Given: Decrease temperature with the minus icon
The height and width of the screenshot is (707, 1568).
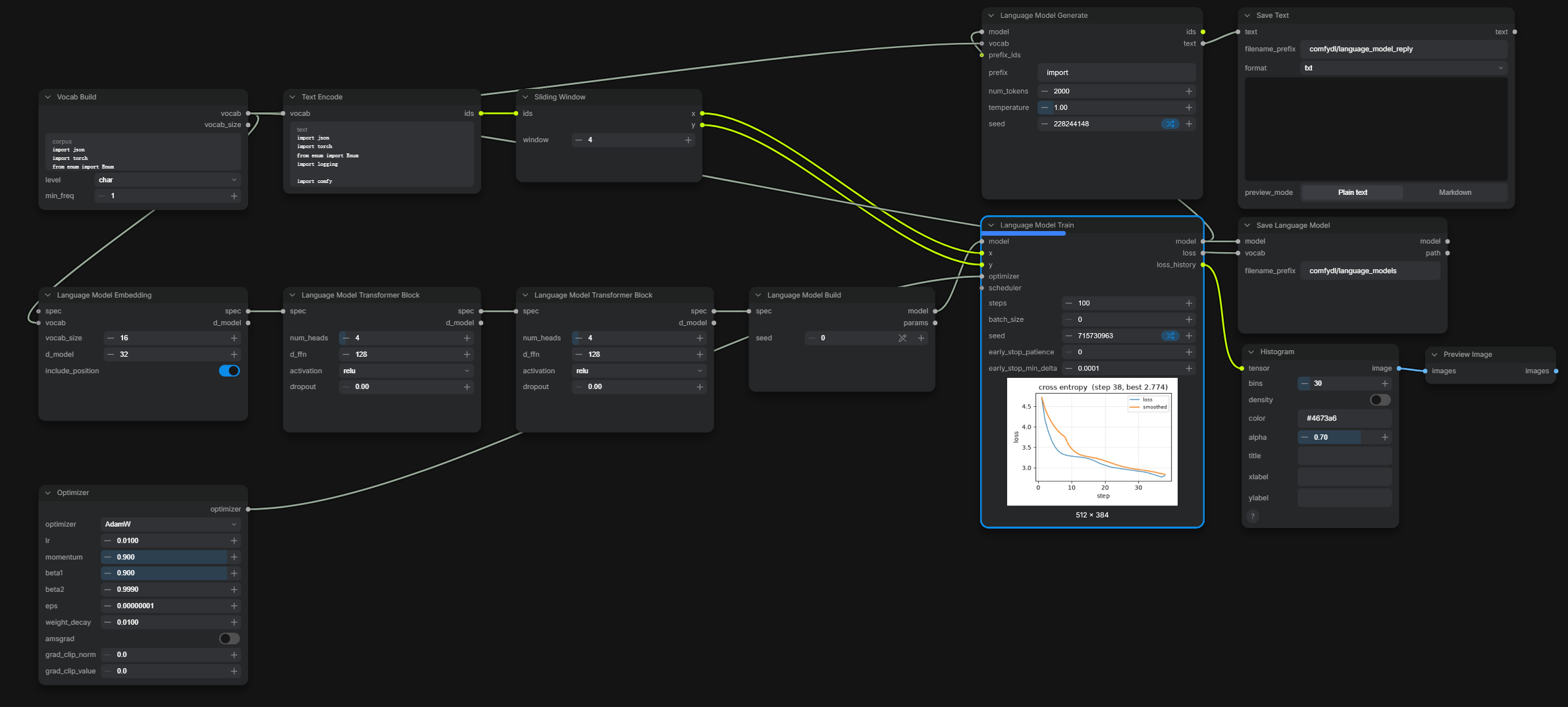Looking at the screenshot, I should (x=1045, y=107).
